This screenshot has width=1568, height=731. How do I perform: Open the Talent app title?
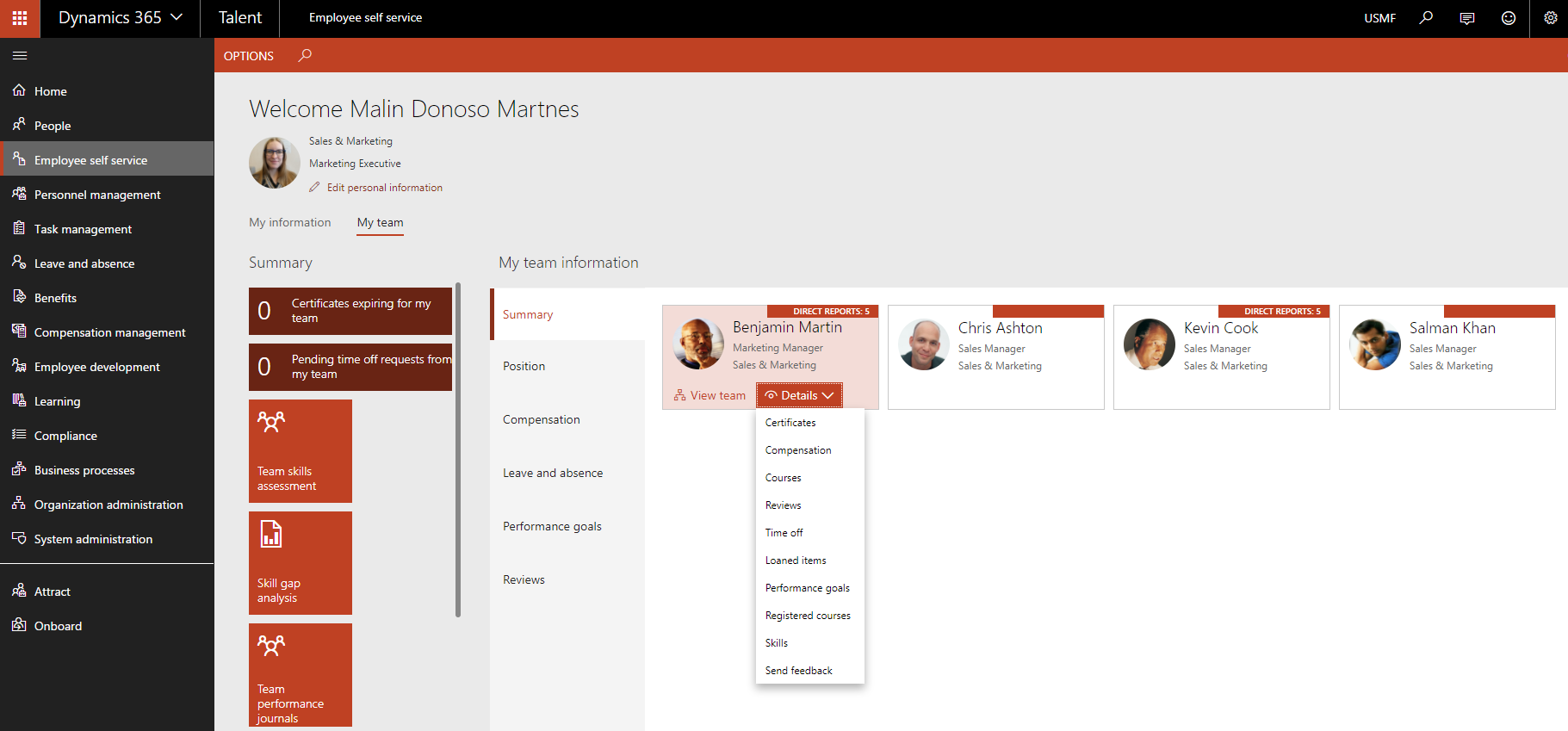pos(240,18)
